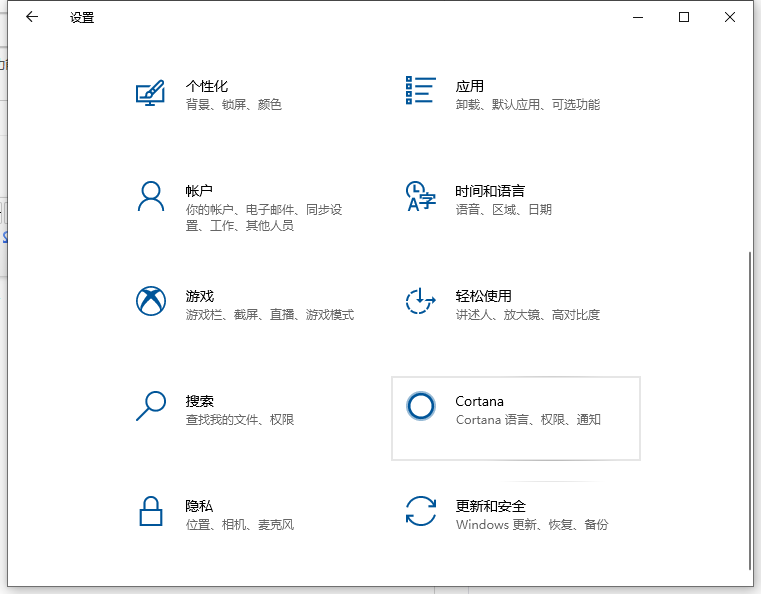
Task: Go back using the back arrow
Action: pos(32,17)
